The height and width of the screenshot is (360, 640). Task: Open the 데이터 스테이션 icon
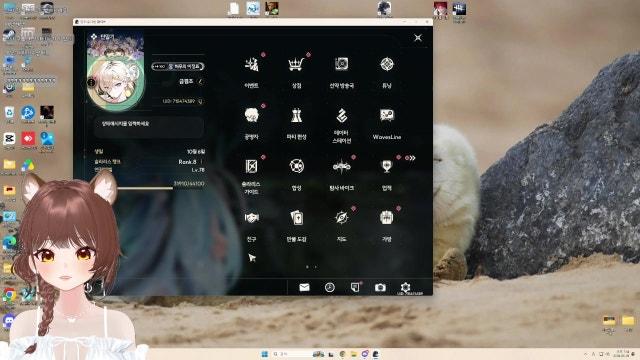tap(342, 116)
